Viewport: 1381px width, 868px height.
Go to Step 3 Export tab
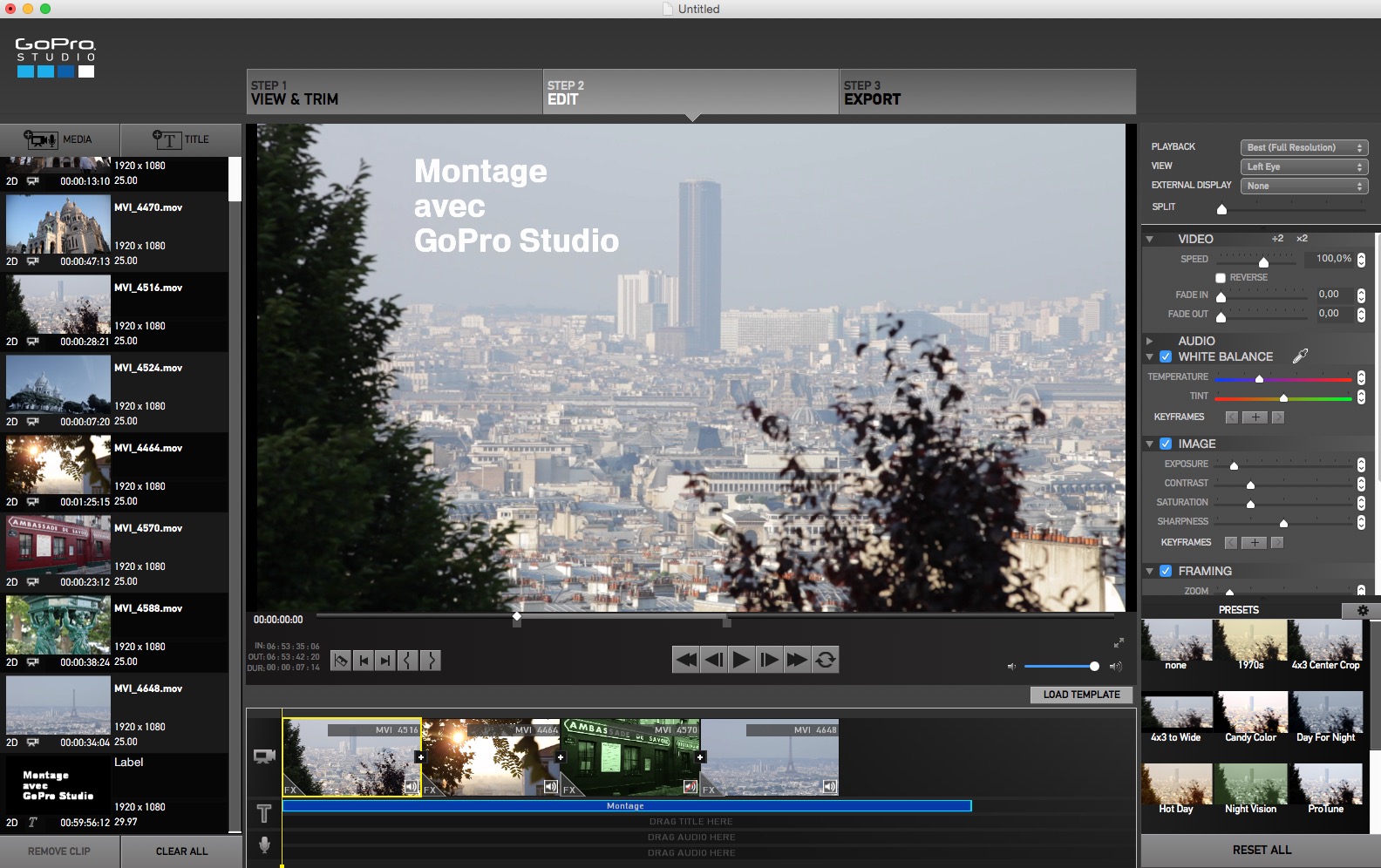tap(988, 92)
